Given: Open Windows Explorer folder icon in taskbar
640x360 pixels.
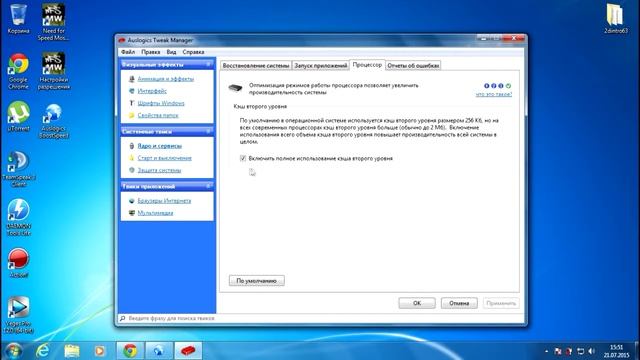Looking at the screenshot, I should [71, 351].
